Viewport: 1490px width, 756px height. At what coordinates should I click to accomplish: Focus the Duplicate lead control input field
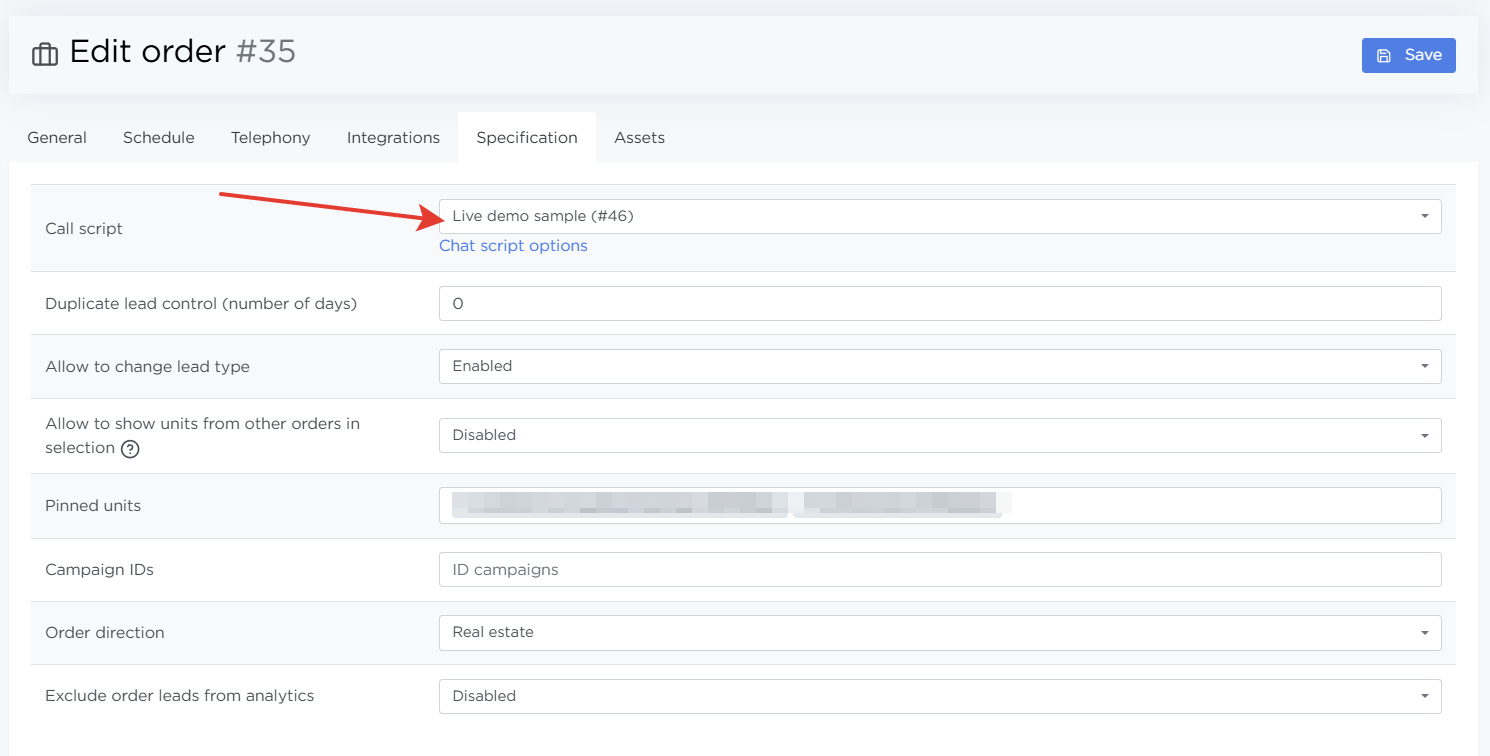coord(939,304)
